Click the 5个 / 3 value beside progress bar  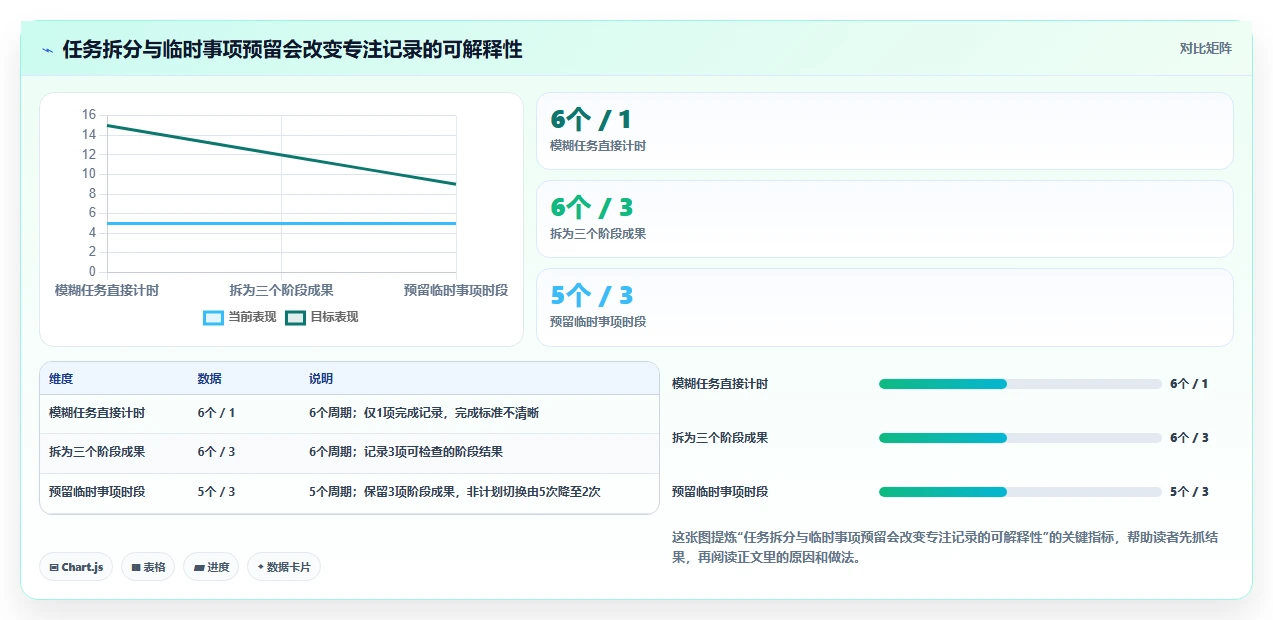coord(1189,492)
